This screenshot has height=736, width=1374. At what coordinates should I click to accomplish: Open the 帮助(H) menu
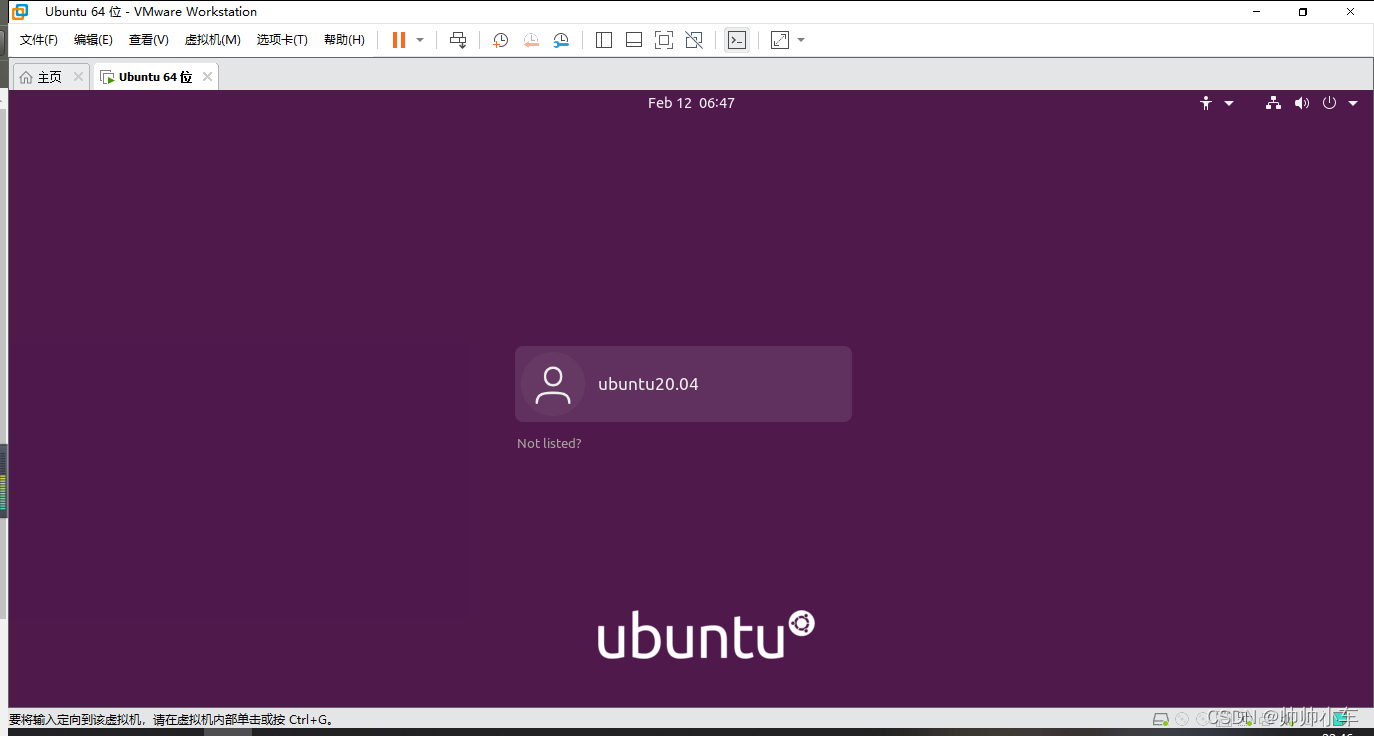pyautogui.click(x=344, y=40)
